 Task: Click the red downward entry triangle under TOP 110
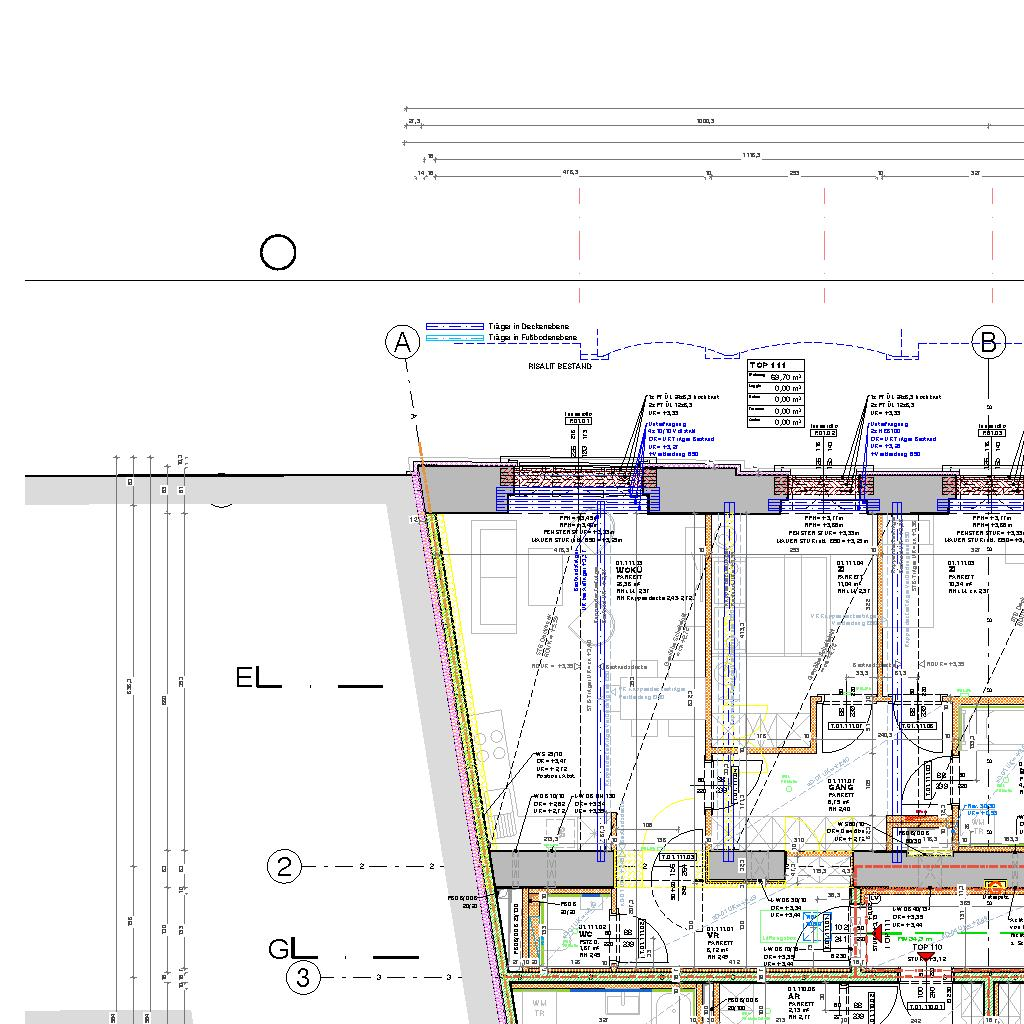click(926, 957)
